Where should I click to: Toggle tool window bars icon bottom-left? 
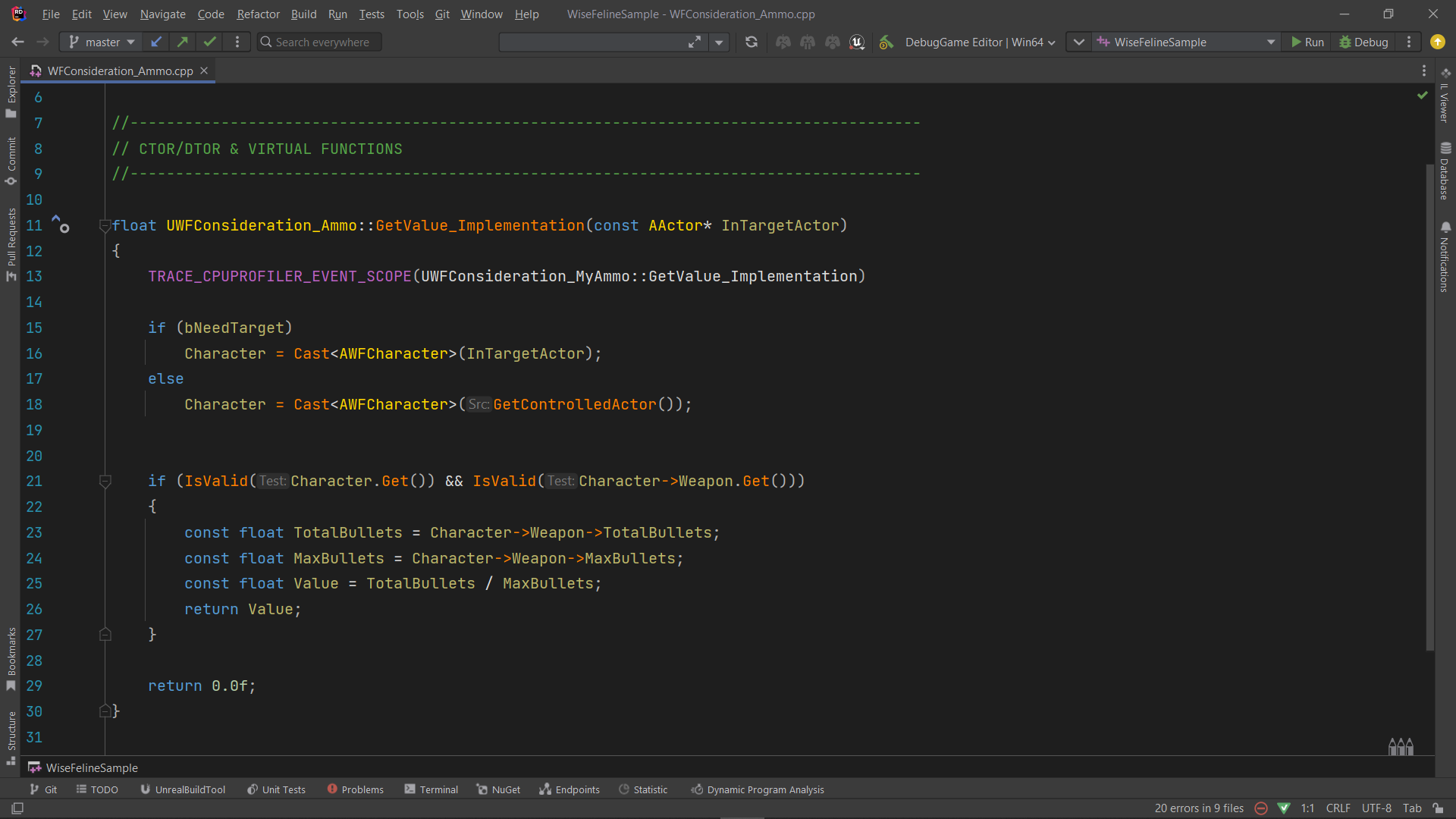click(17, 808)
